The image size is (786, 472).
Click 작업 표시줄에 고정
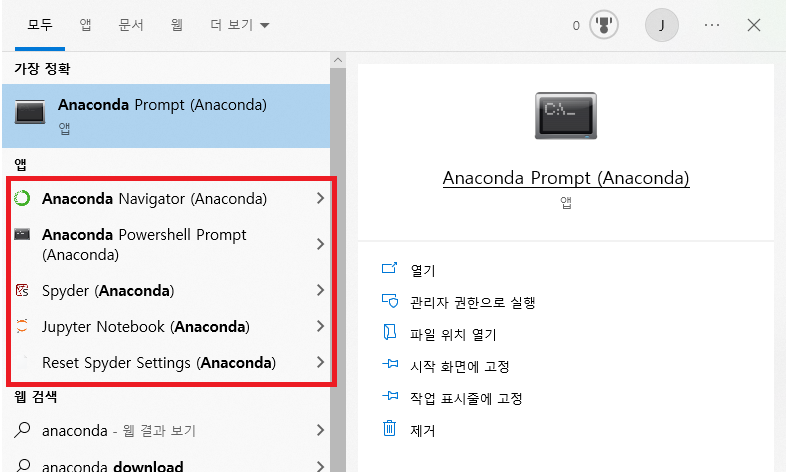(466, 398)
